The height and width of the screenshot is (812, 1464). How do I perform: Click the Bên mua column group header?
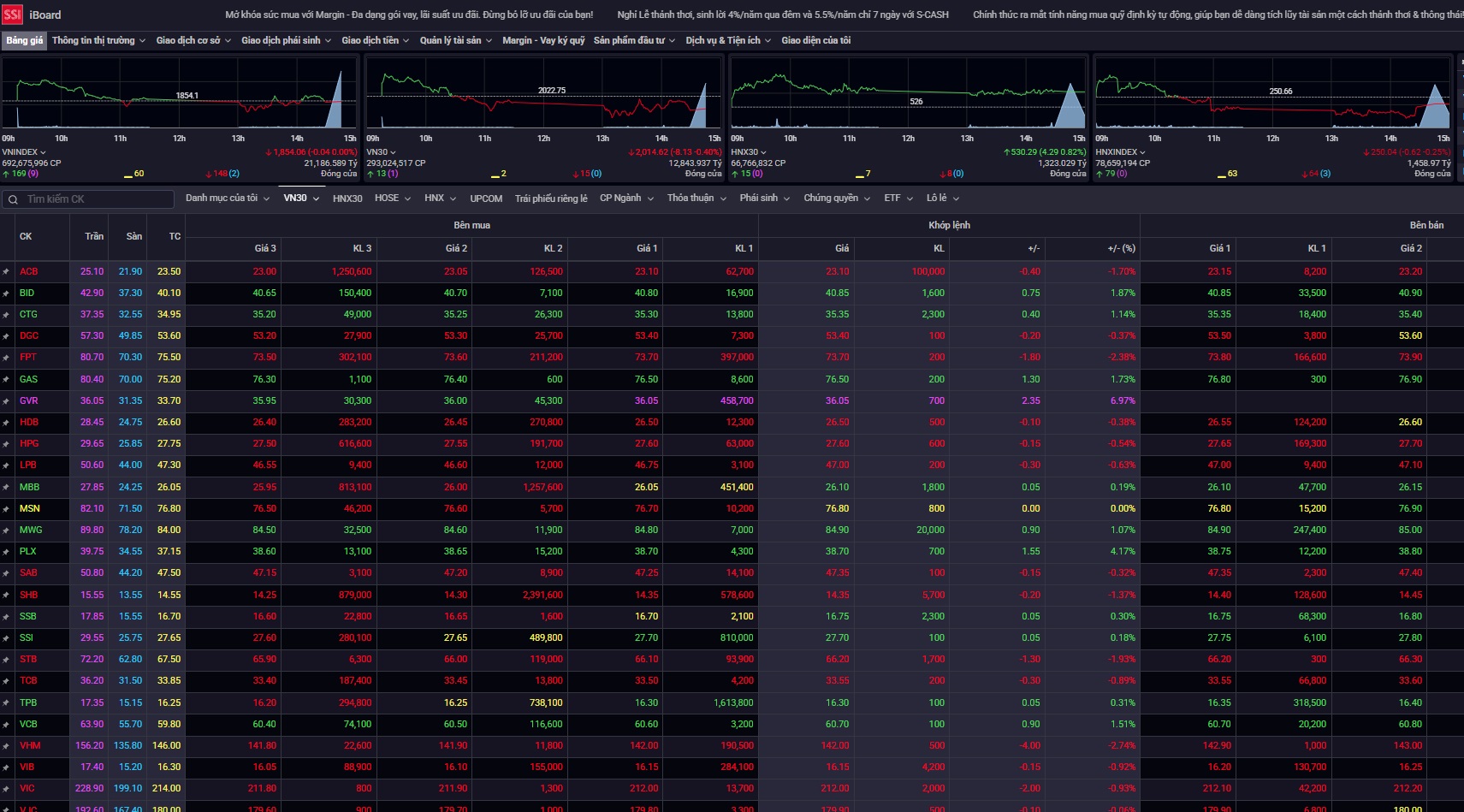[x=471, y=225]
